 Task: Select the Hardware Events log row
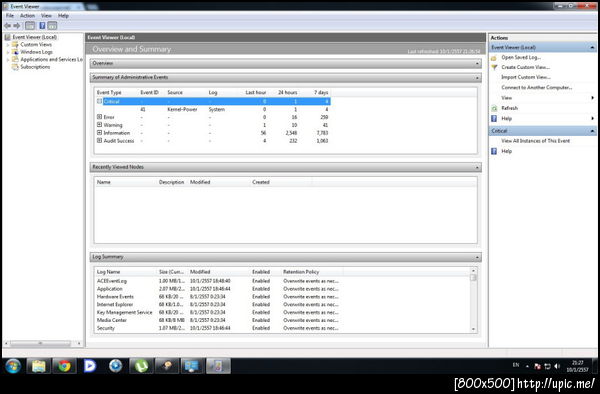(218, 296)
